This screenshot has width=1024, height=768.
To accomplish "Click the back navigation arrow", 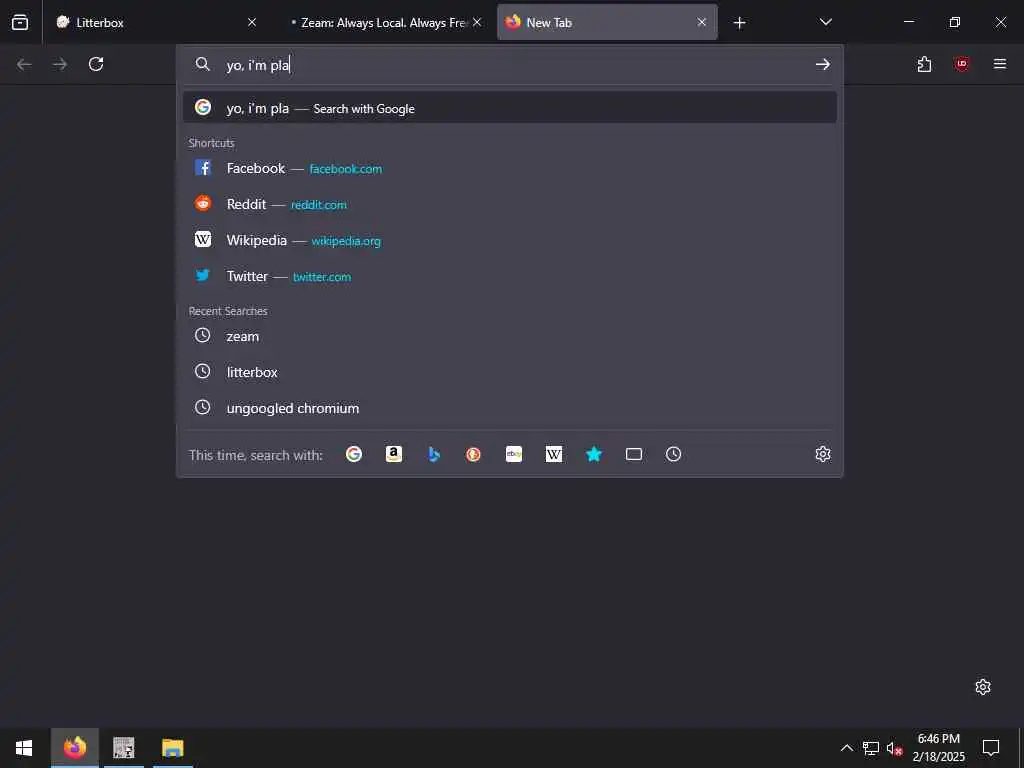I will coord(24,64).
